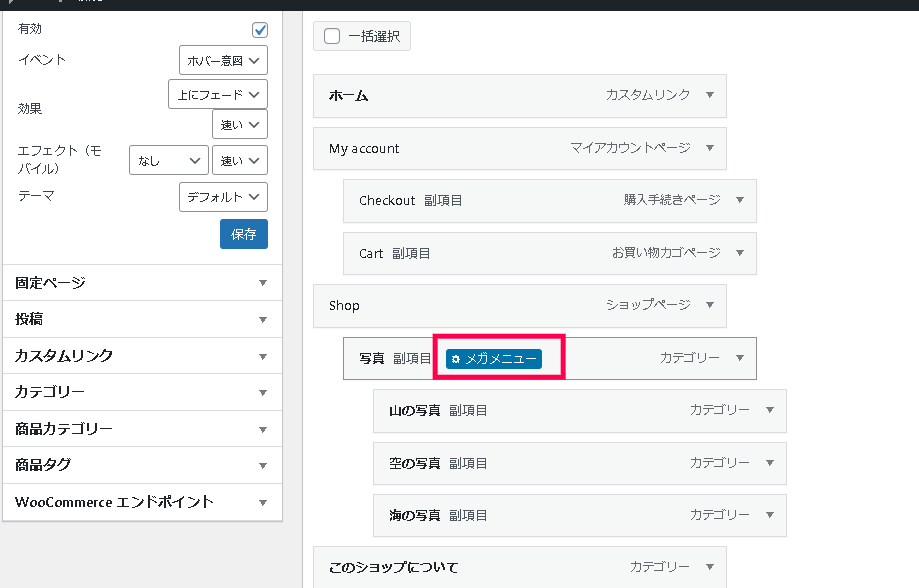Screen dimensions: 919x588
Task: Open the 上にフェード effect dropdown
Action: tap(218, 94)
